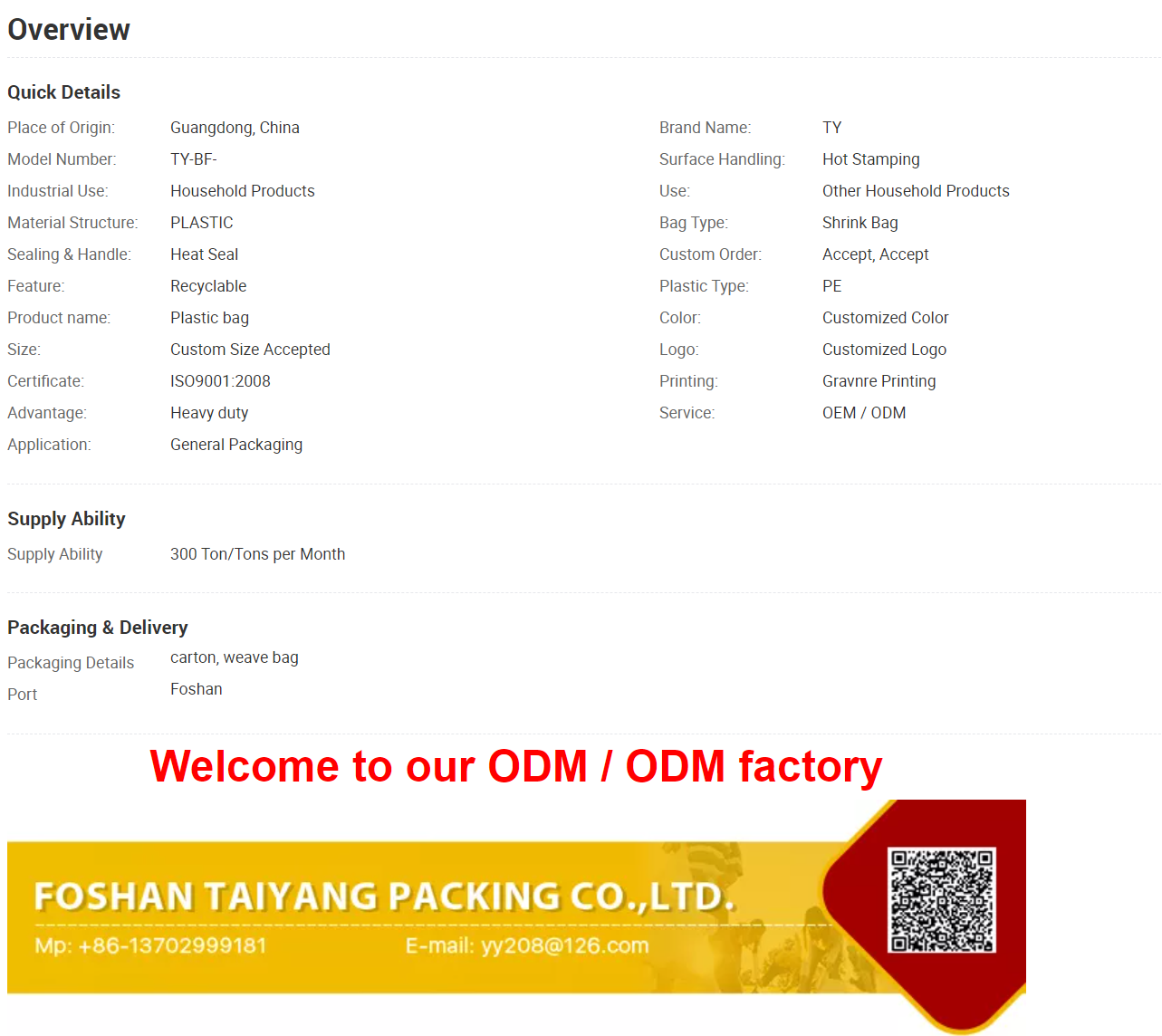The width and height of the screenshot is (1162, 1036).
Task: Click the Surface Handling label
Action: [723, 159]
